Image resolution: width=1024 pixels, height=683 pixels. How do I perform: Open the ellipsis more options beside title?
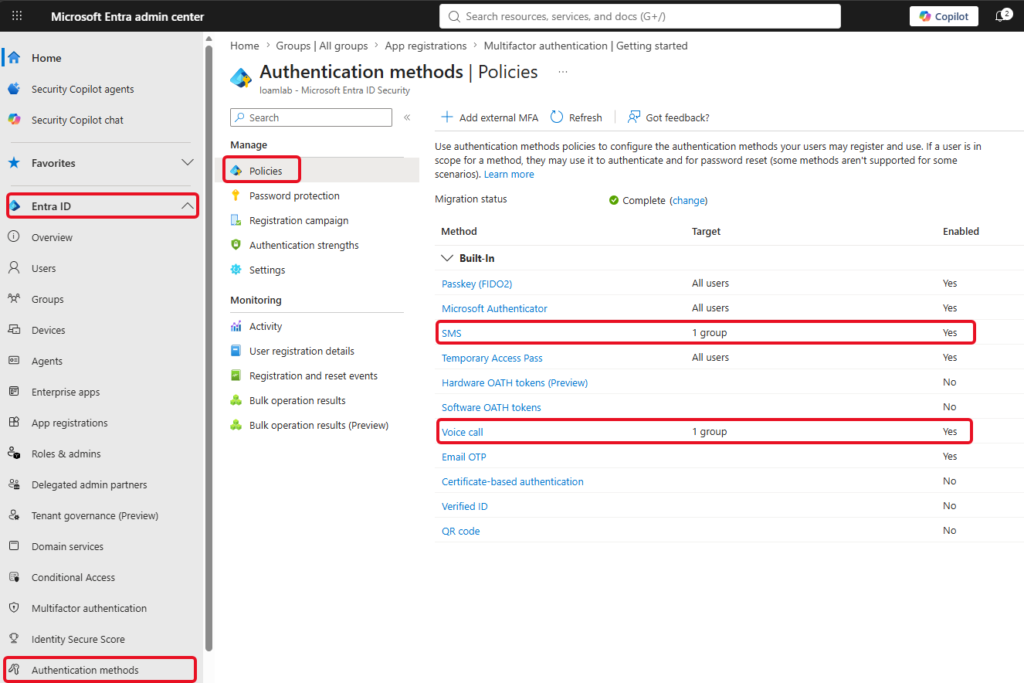[563, 72]
